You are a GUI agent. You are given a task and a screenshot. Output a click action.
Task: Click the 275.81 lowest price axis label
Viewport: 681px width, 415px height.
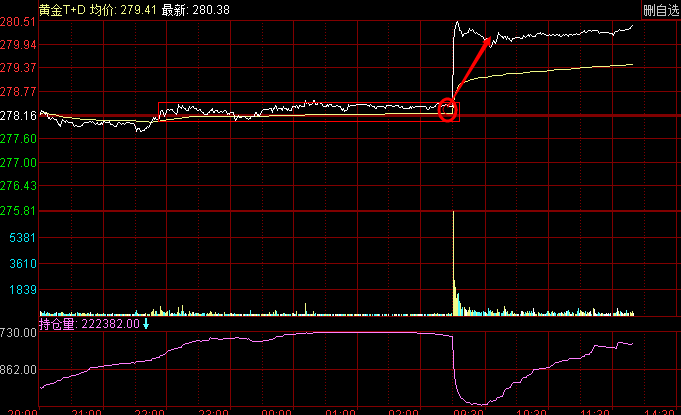tap(19, 211)
